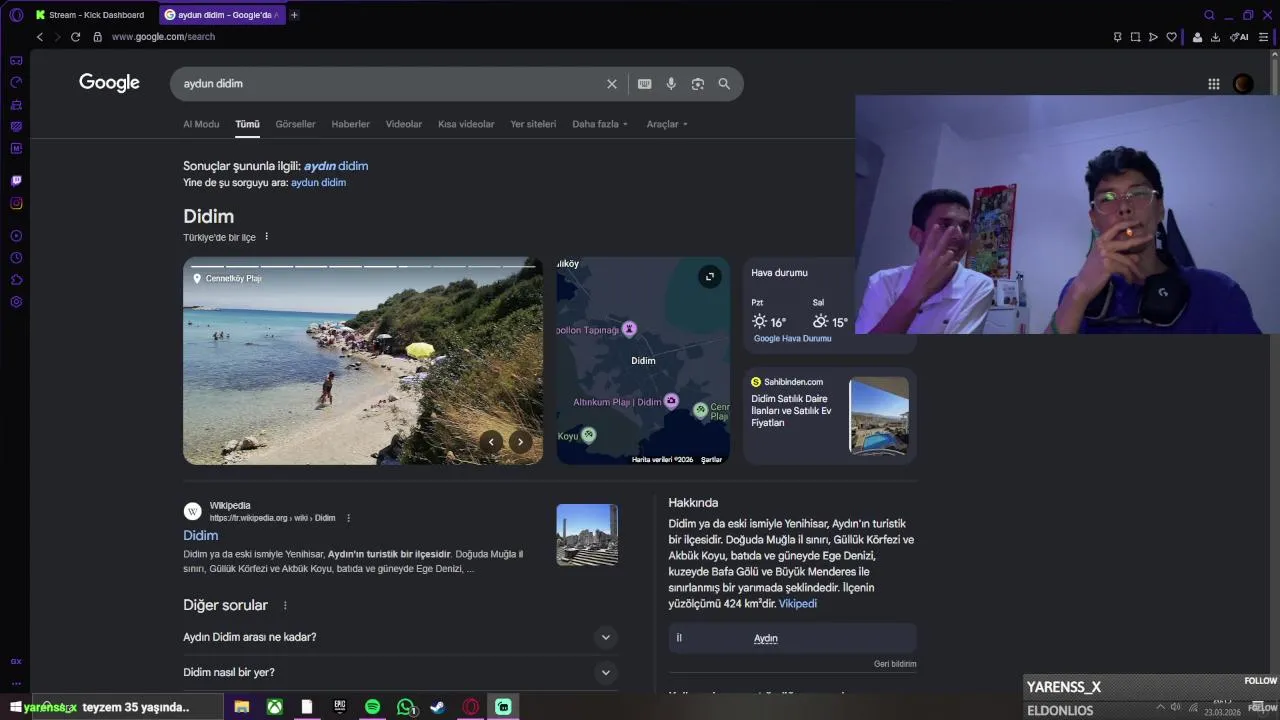Screen dimensions: 1280x720
Task: Open Xbox app from the taskbar
Action: tap(274, 707)
